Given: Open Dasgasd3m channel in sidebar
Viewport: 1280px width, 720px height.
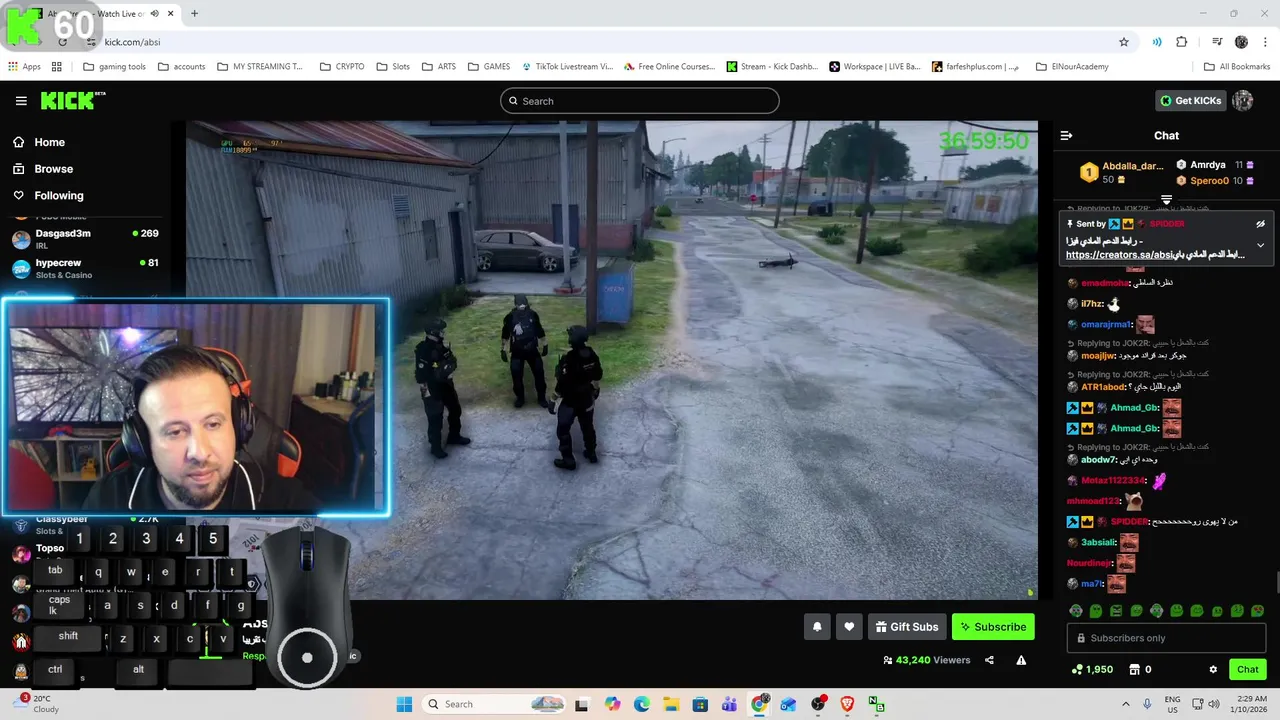Looking at the screenshot, I should tap(85, 239).
